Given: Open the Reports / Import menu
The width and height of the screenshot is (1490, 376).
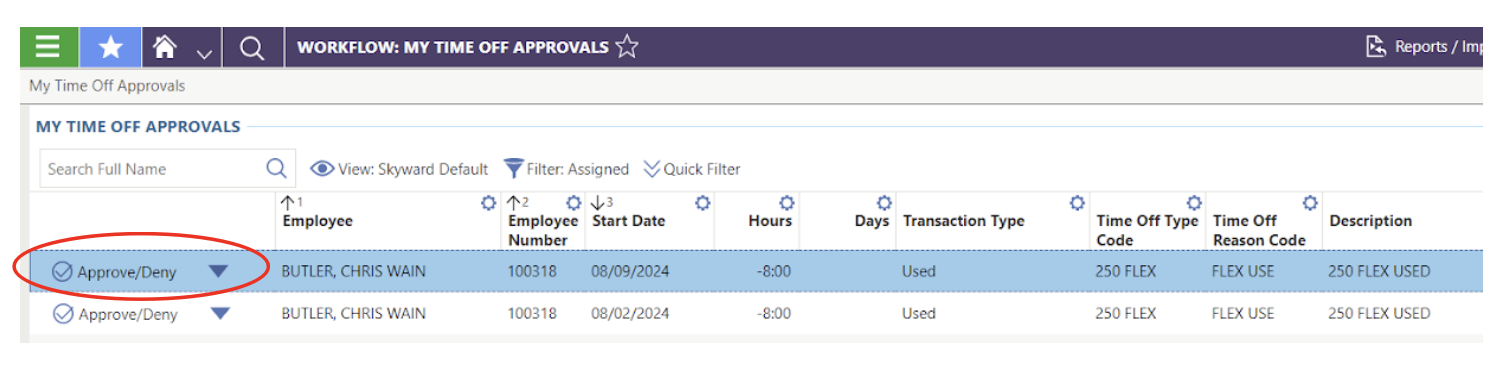Looking at the screenshot, I should pyautogui.click(x=1424, y=47).
